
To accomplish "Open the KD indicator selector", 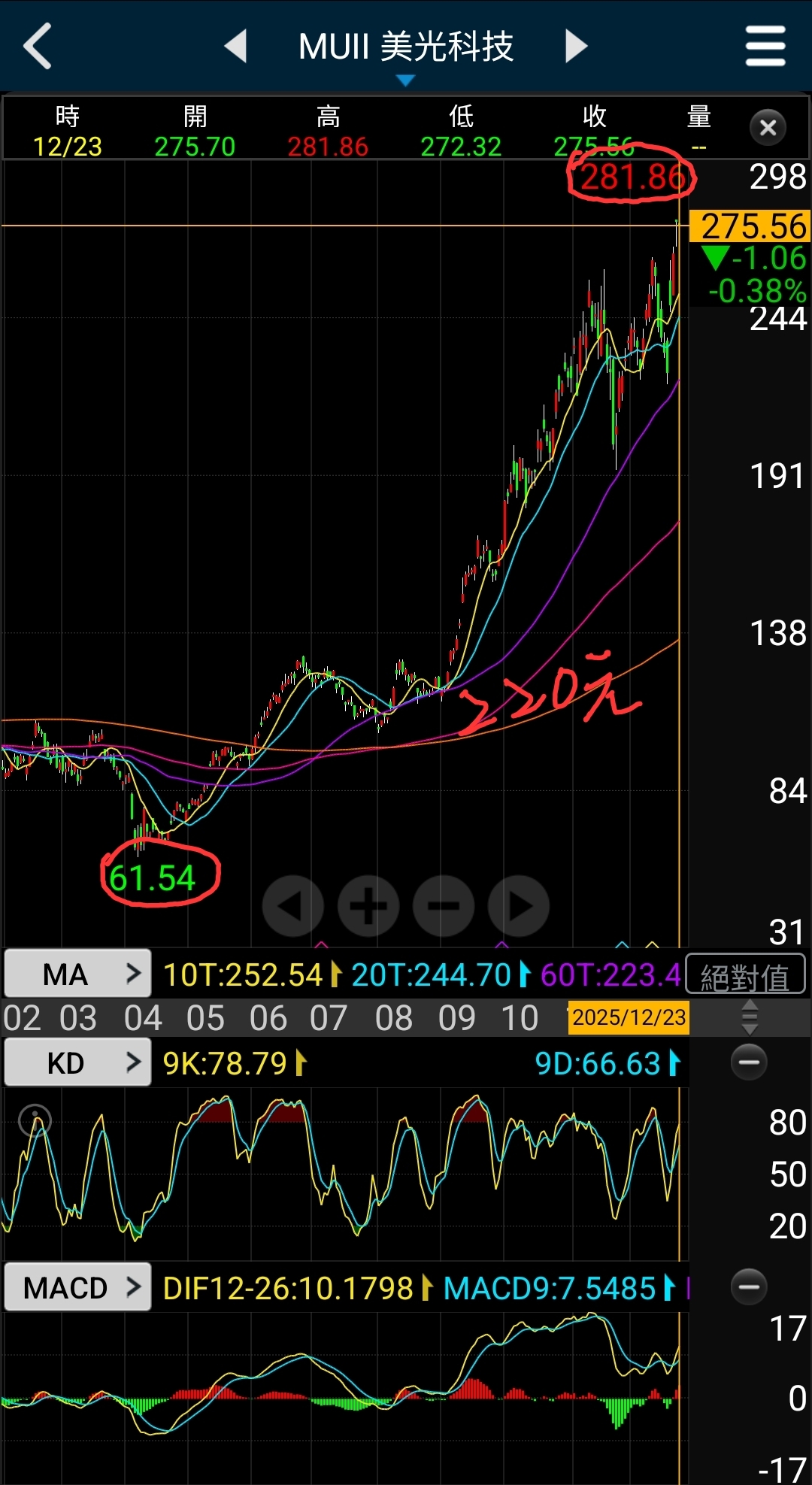I will [x=78, y=1062].
